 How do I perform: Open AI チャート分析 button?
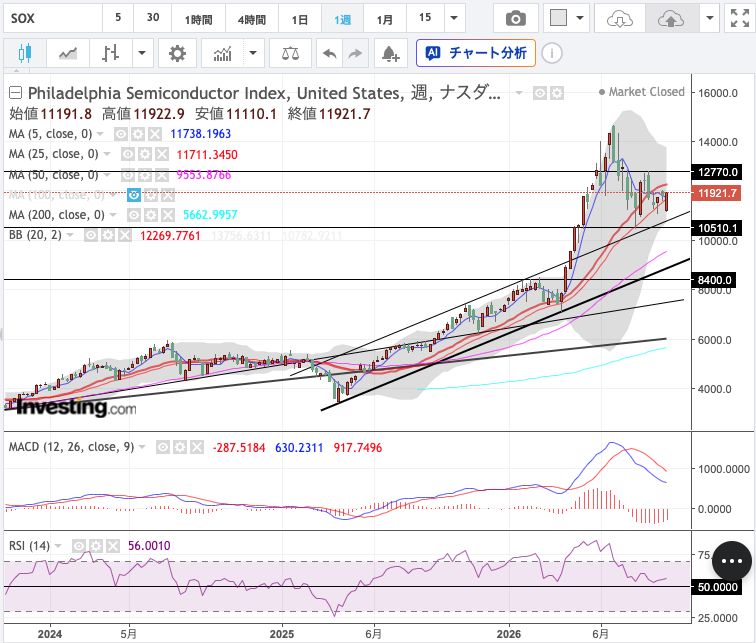click(476, 53)
